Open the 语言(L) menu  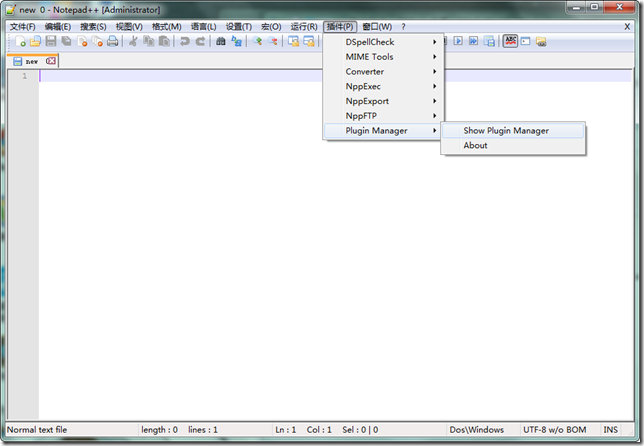(x=203, y=27)
